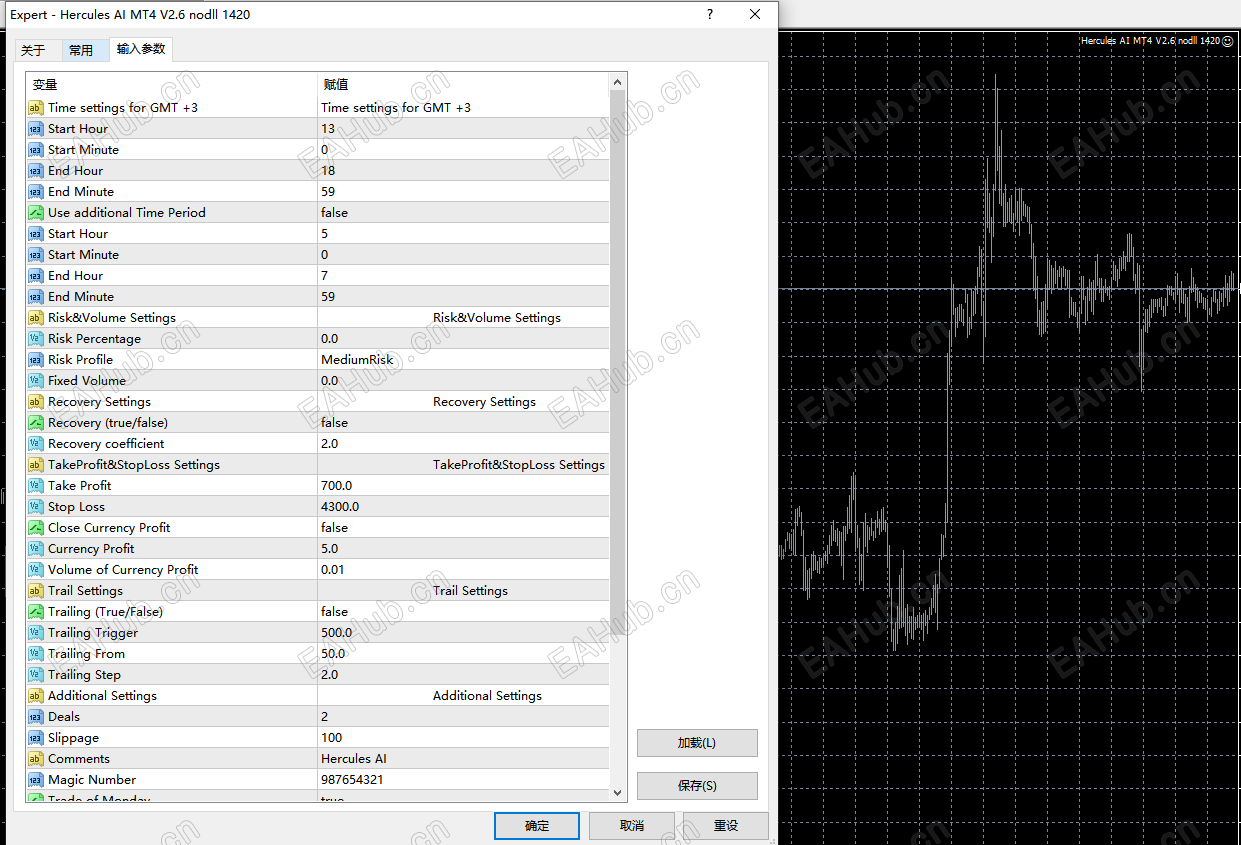Click the smiley face icon on the chart
This screenshot has height=845, width=1241.
click(1229, 41)
